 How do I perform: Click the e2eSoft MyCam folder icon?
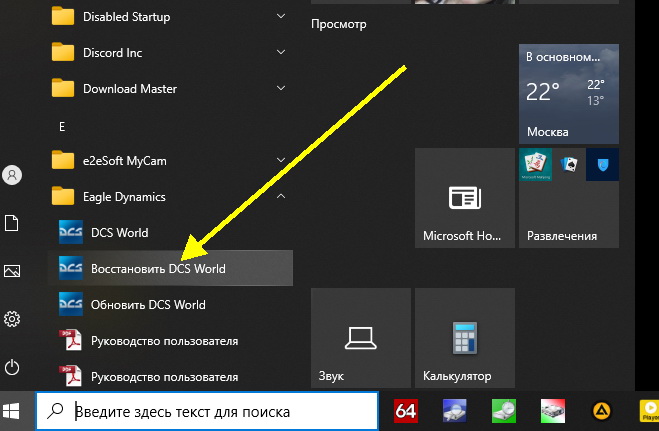coord(63,160)
